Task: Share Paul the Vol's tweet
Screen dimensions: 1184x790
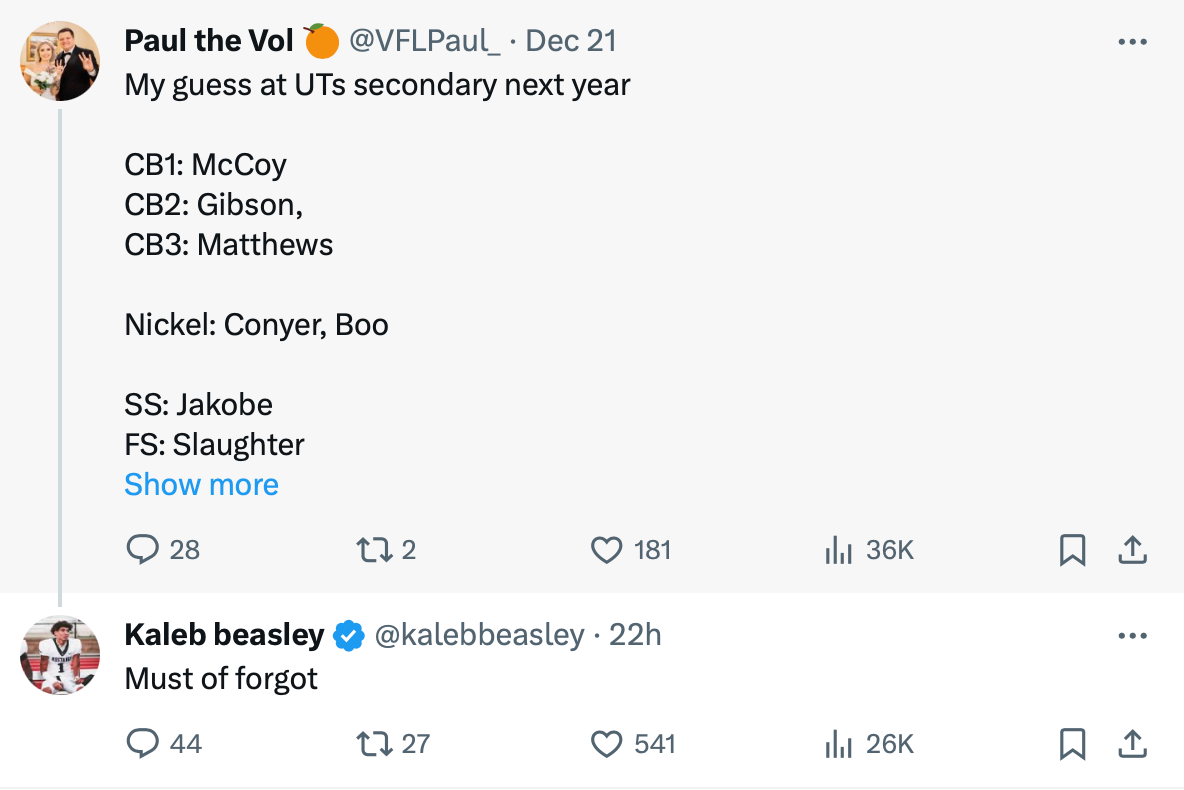Action: [1131, 549]
